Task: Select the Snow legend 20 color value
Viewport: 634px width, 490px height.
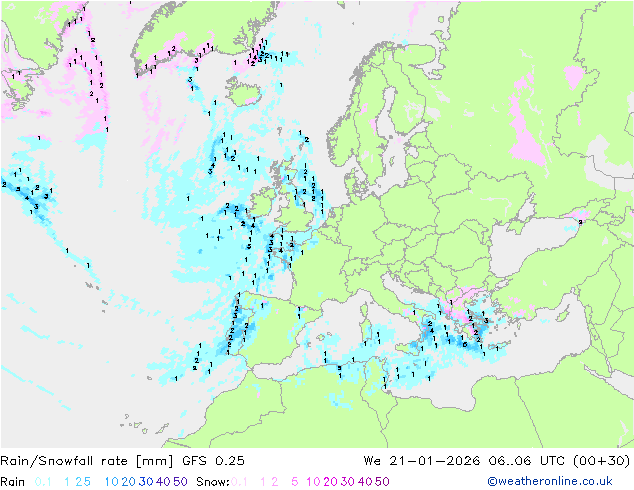Action: click(330, 482)
